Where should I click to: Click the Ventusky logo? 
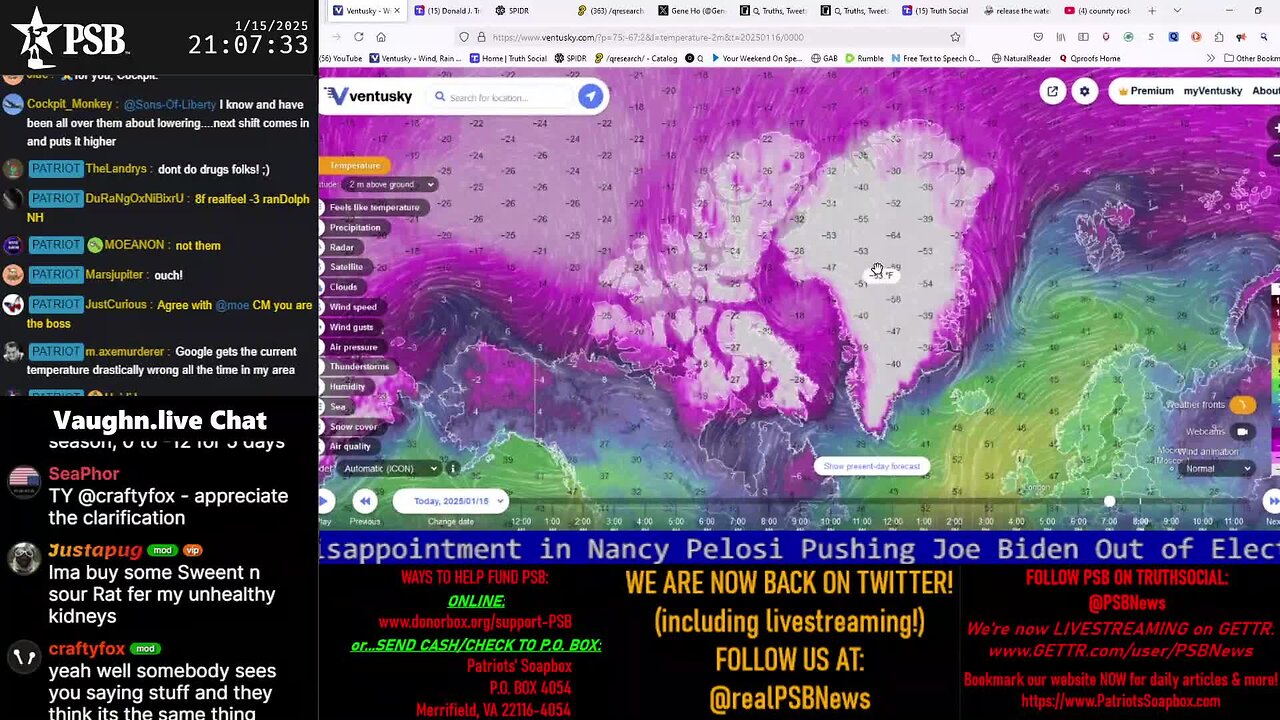369,96
